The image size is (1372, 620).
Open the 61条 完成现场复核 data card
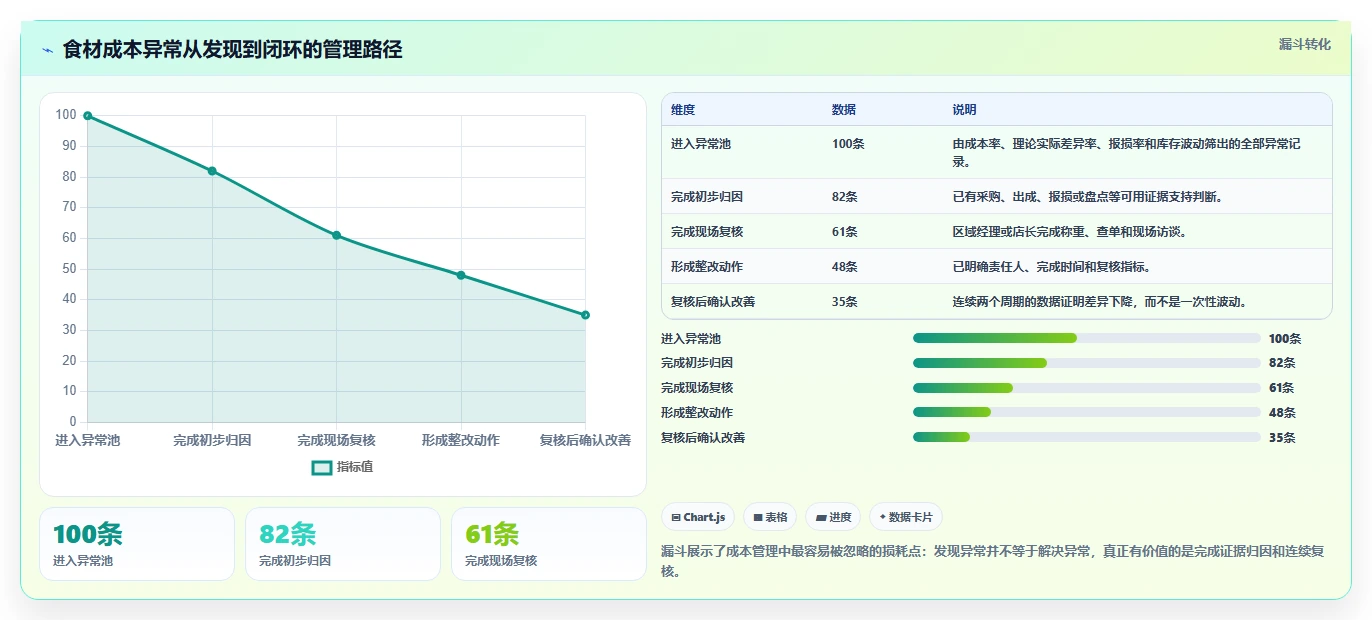pyautogui.click(x=549, y=544)
